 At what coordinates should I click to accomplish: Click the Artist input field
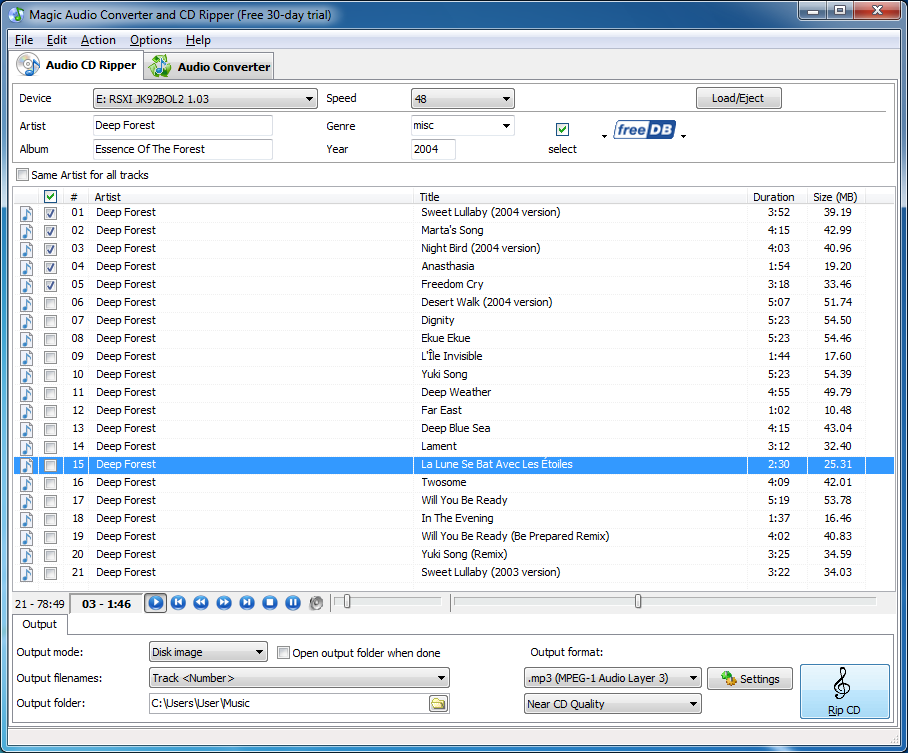coord(182,126)
